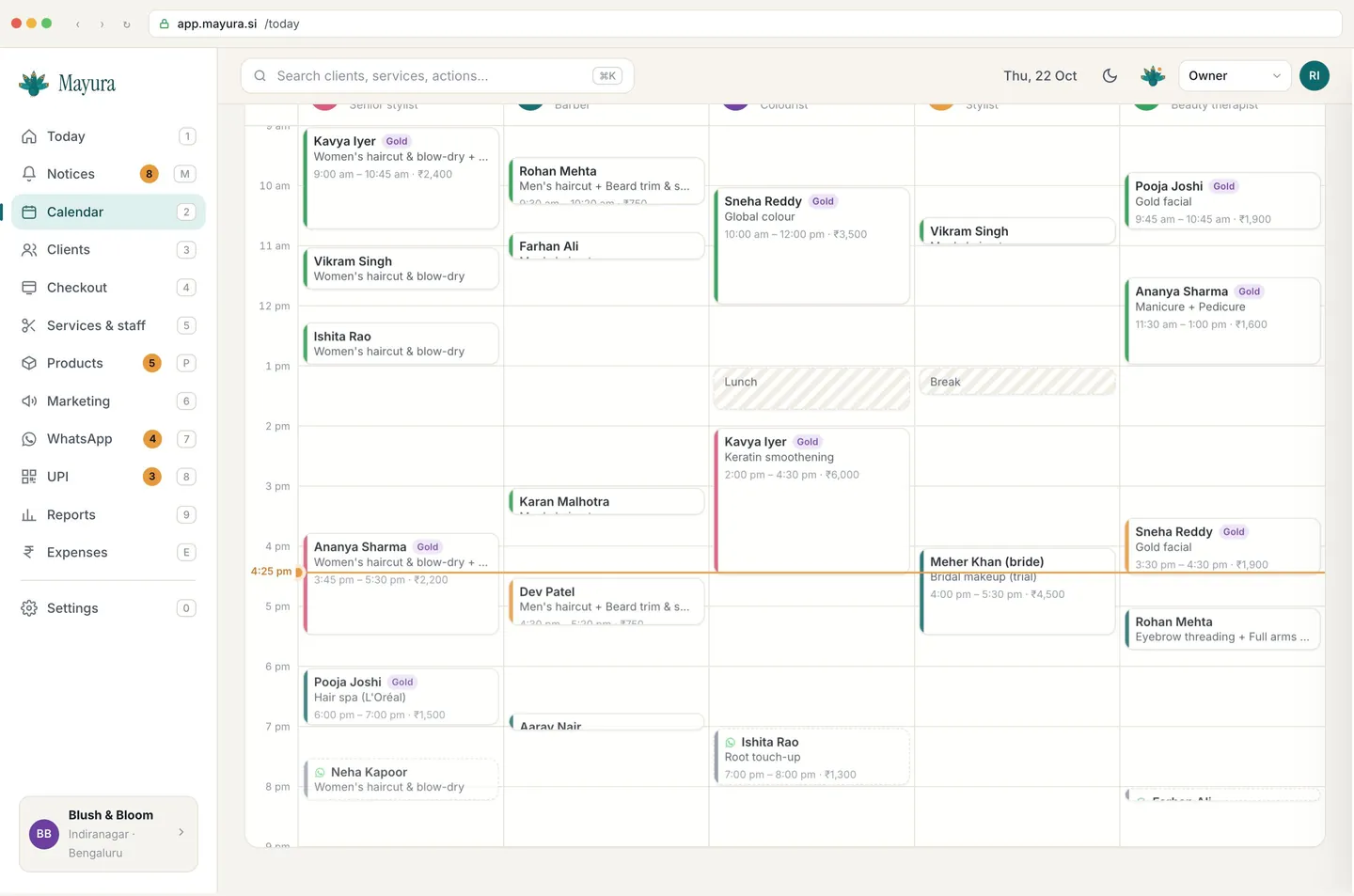
Task: Expand the Blush & Bloom location switcher
Action: tap(108, 834)
